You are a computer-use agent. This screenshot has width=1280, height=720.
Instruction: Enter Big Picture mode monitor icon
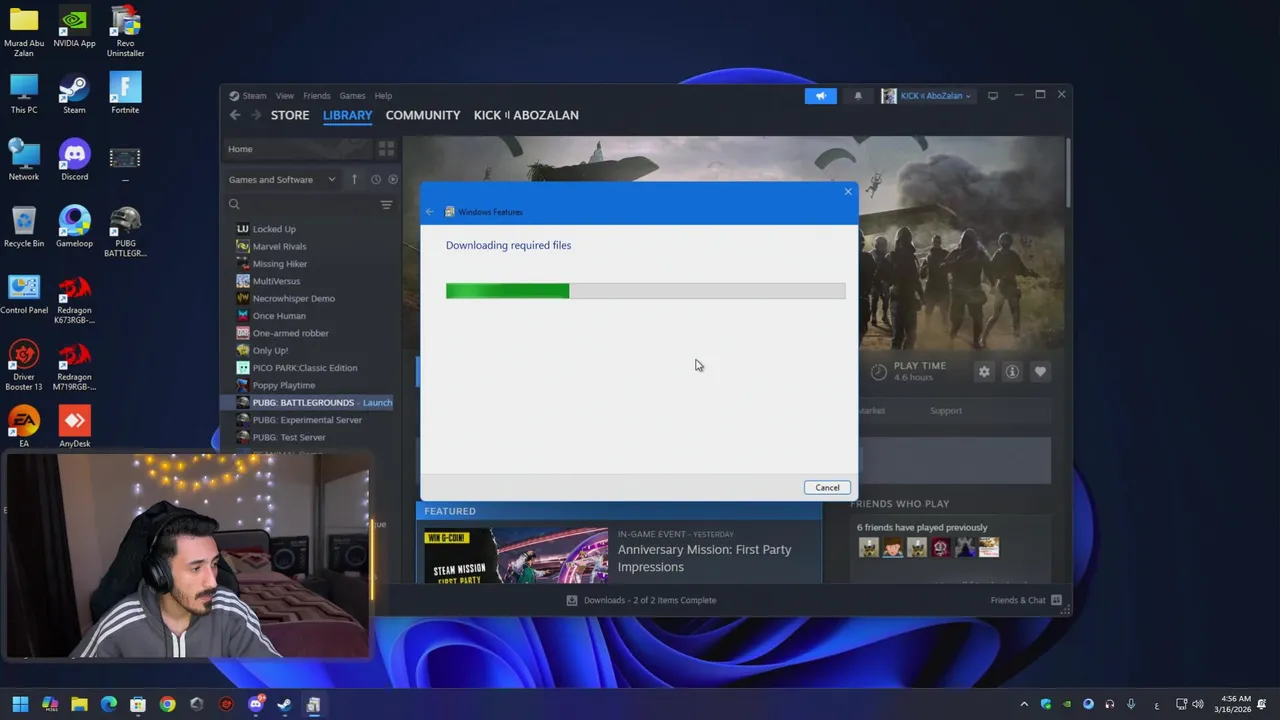pos(993,96)
